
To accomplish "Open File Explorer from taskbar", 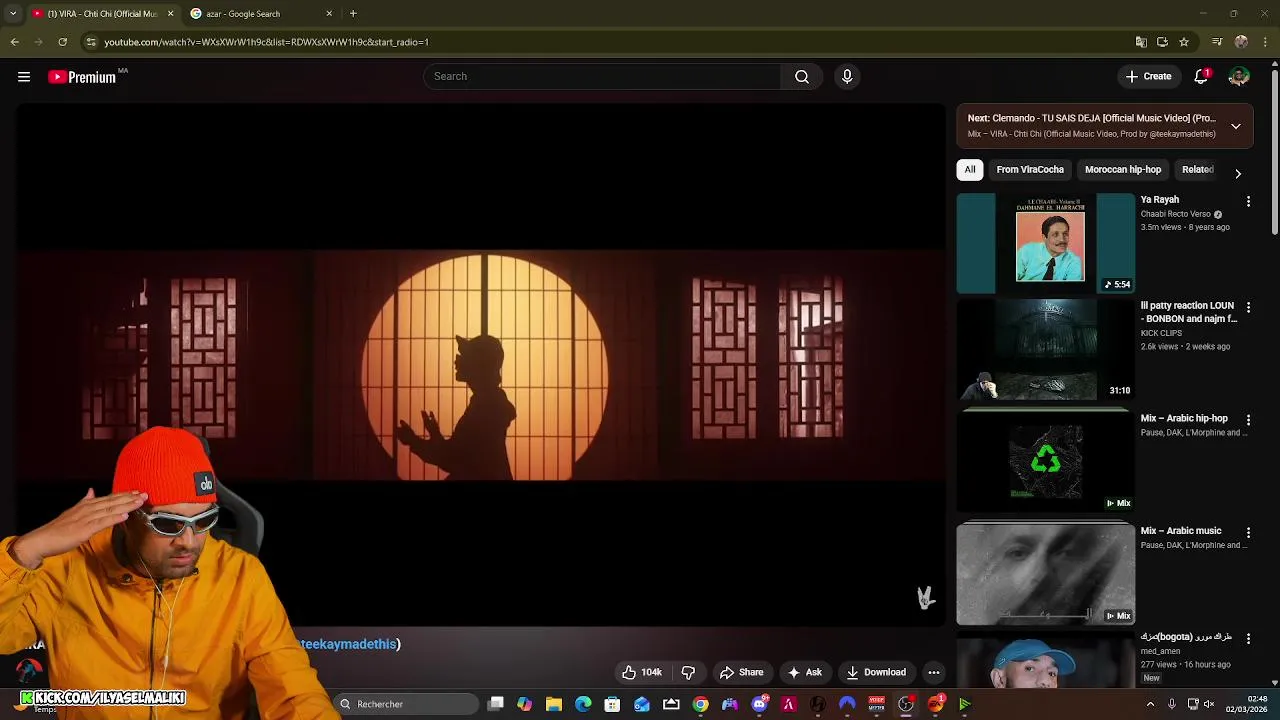I will [x=554, y=704].
